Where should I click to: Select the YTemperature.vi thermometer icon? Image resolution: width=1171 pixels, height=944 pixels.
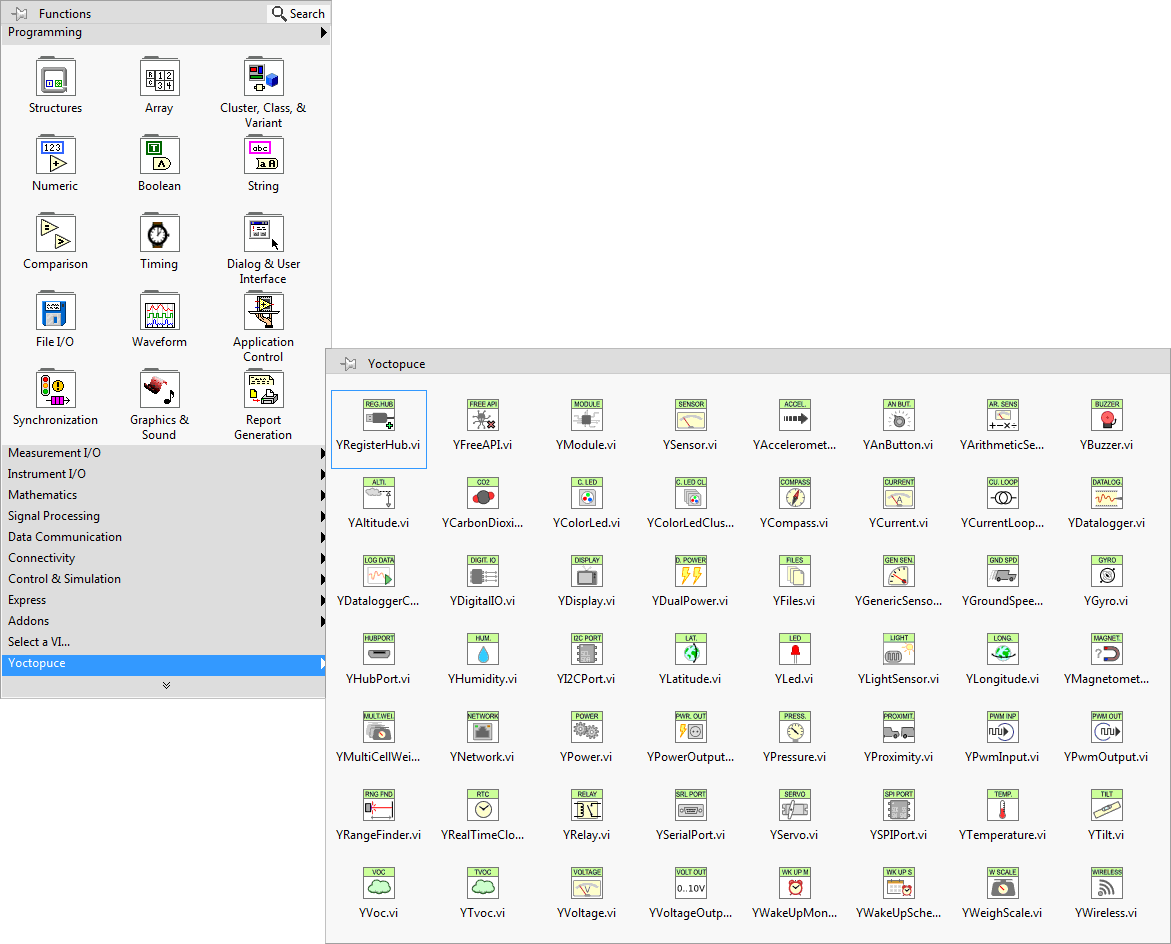[x=1002, y=805]
